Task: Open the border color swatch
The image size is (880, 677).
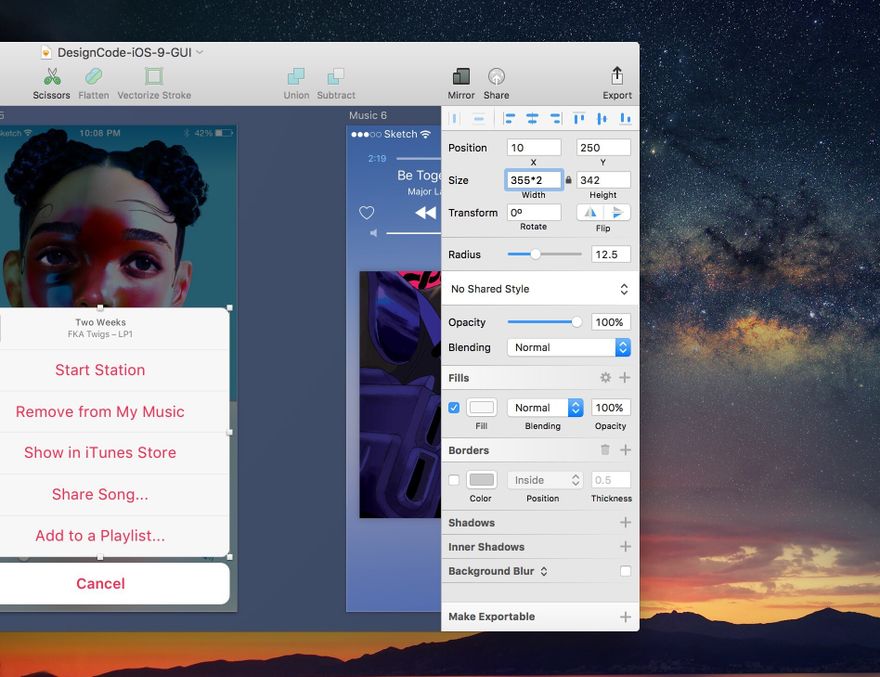Action: click(482, 480)
